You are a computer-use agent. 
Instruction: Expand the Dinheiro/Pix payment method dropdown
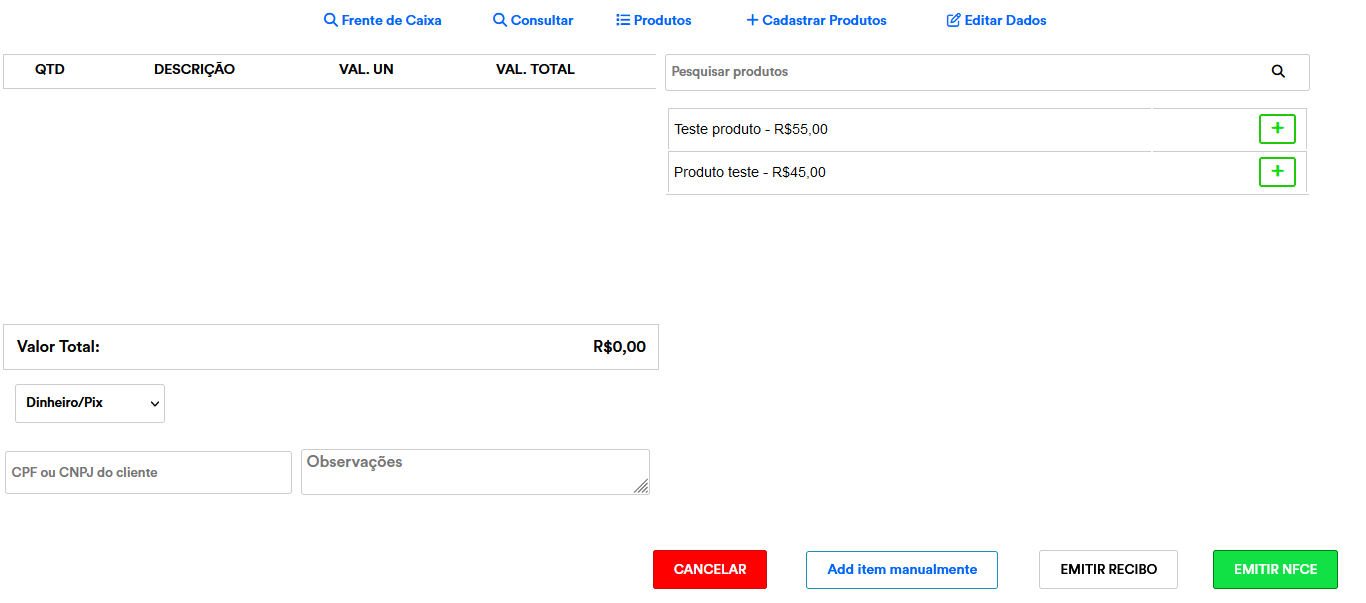point(90,403)
